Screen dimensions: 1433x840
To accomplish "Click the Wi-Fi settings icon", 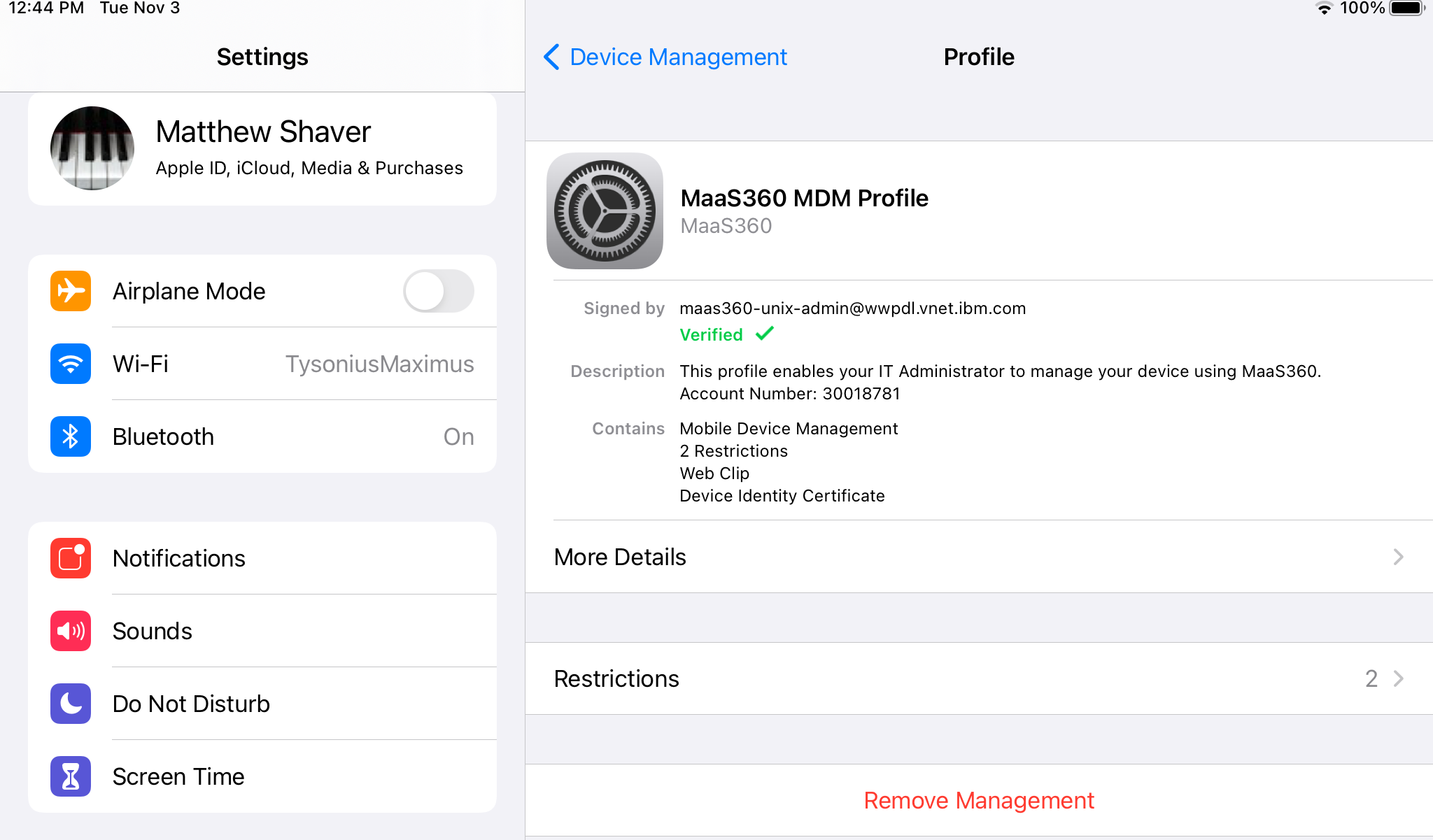I will tap(71, 364).
